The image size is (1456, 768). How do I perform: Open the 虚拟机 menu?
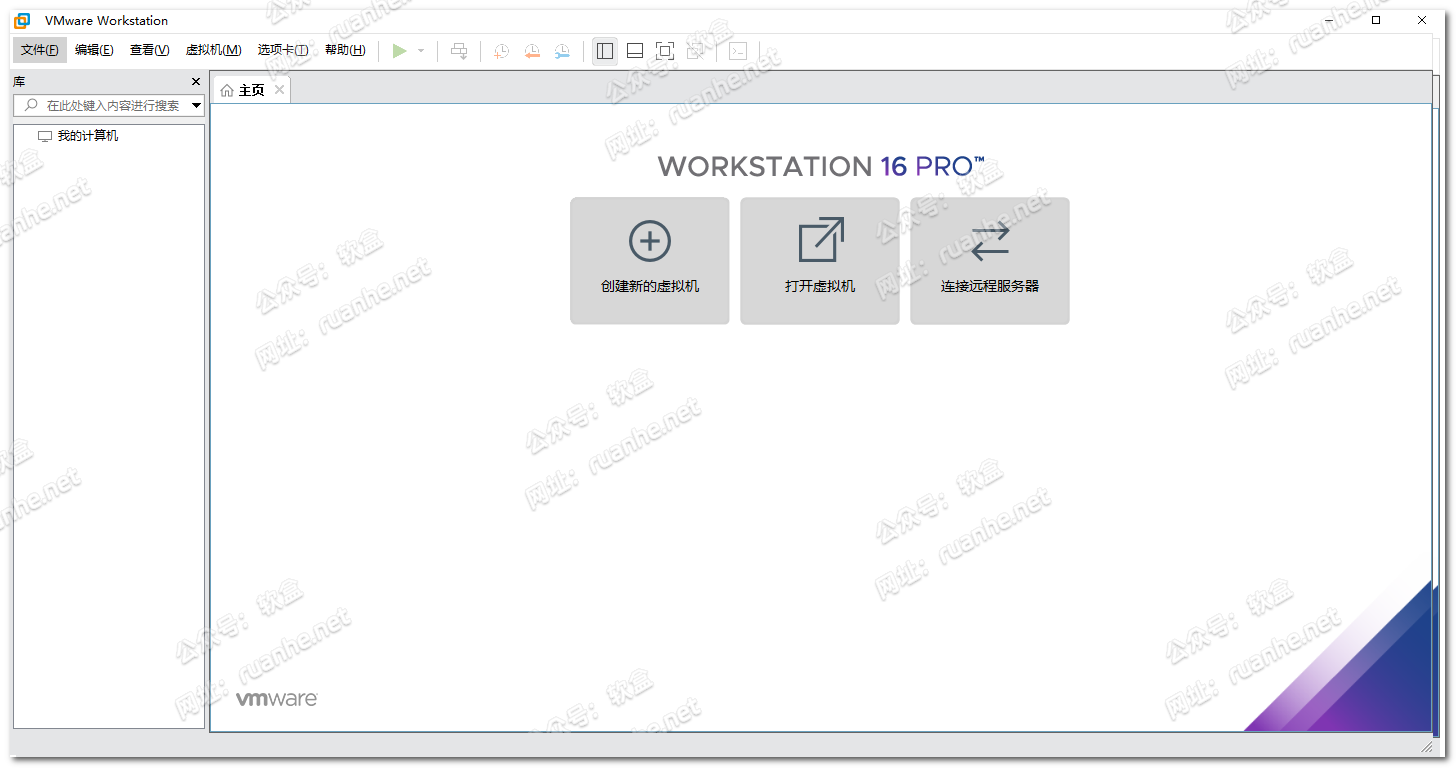tap(213, 50)
